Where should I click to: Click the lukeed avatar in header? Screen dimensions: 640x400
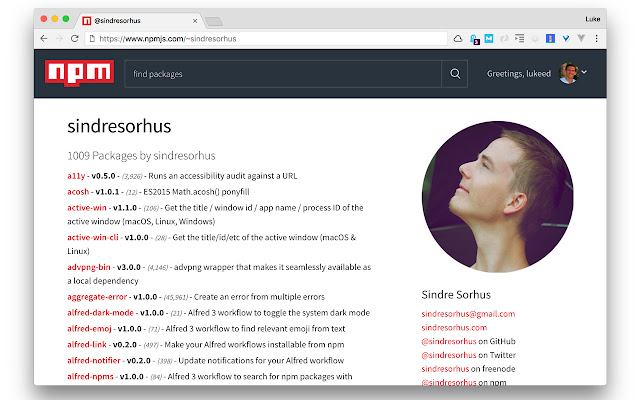point(569,73)
